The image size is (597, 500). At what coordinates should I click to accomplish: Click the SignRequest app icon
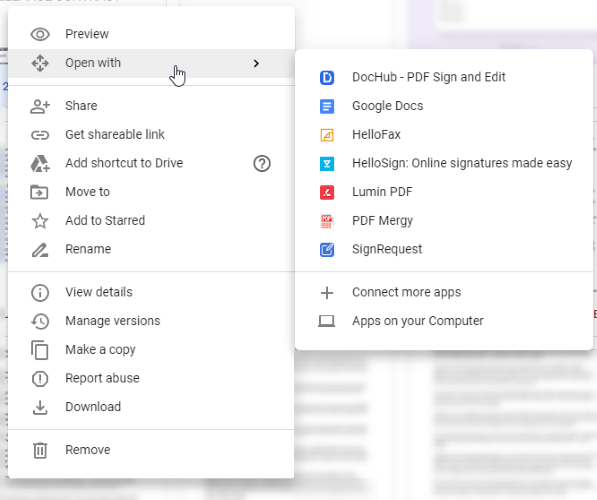327,250
